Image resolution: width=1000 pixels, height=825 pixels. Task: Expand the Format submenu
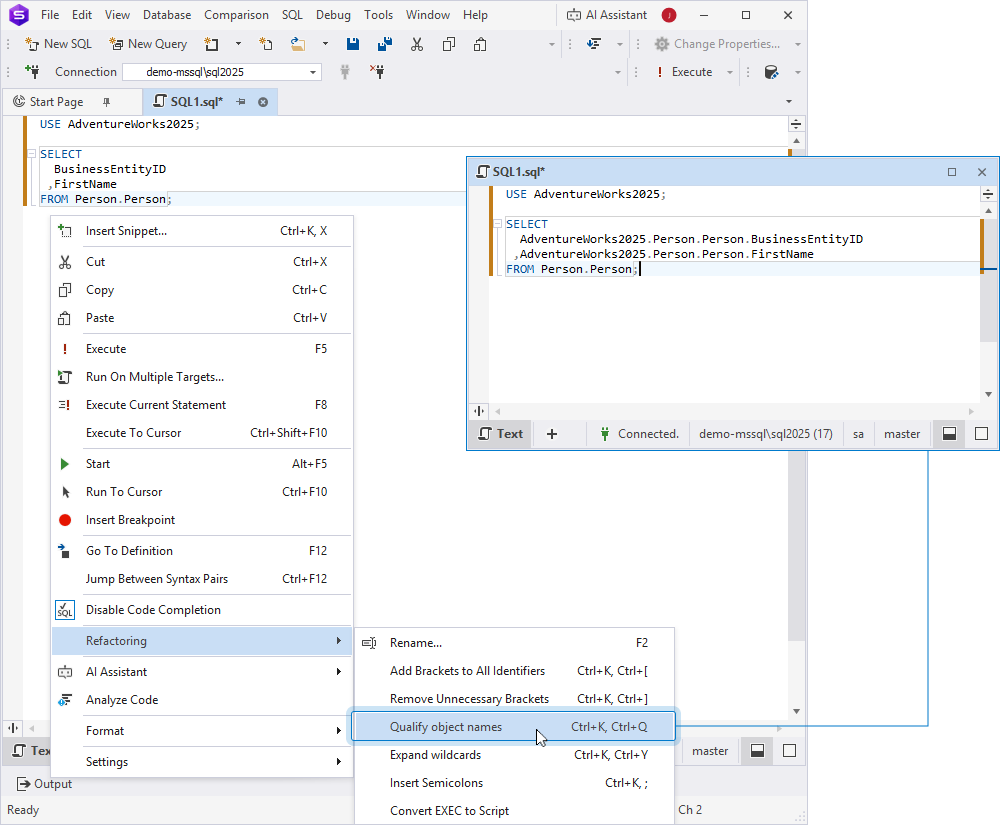click(x=202, y=731)
